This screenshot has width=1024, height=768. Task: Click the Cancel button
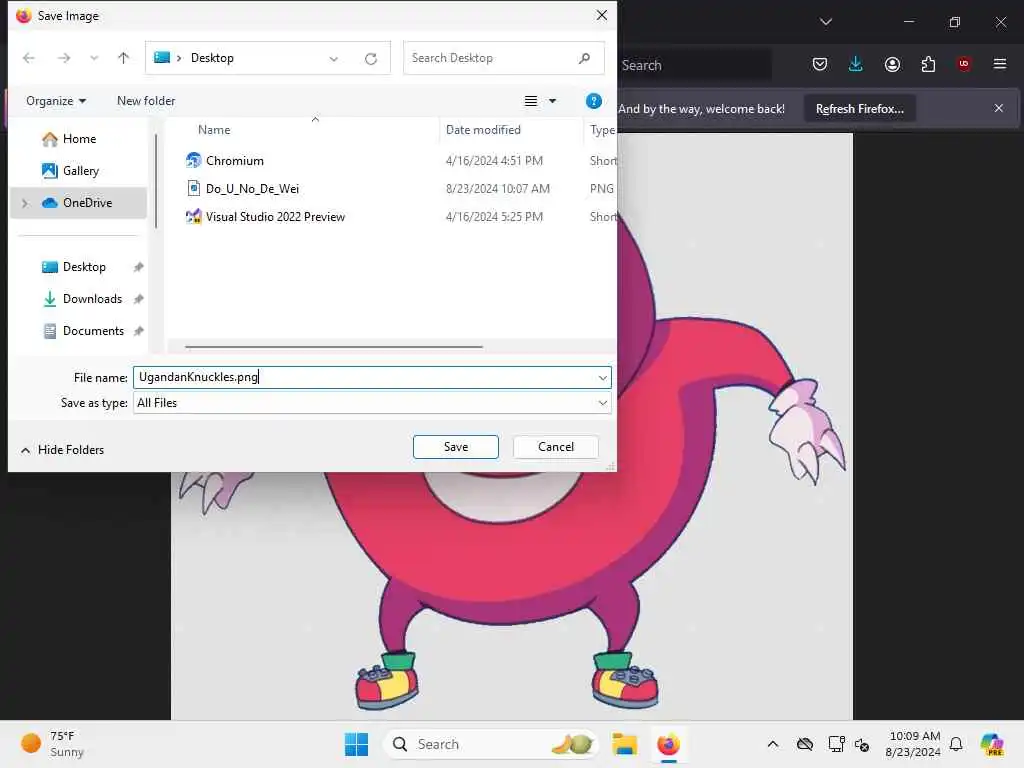pyautogui.click(x=556, y=447)
